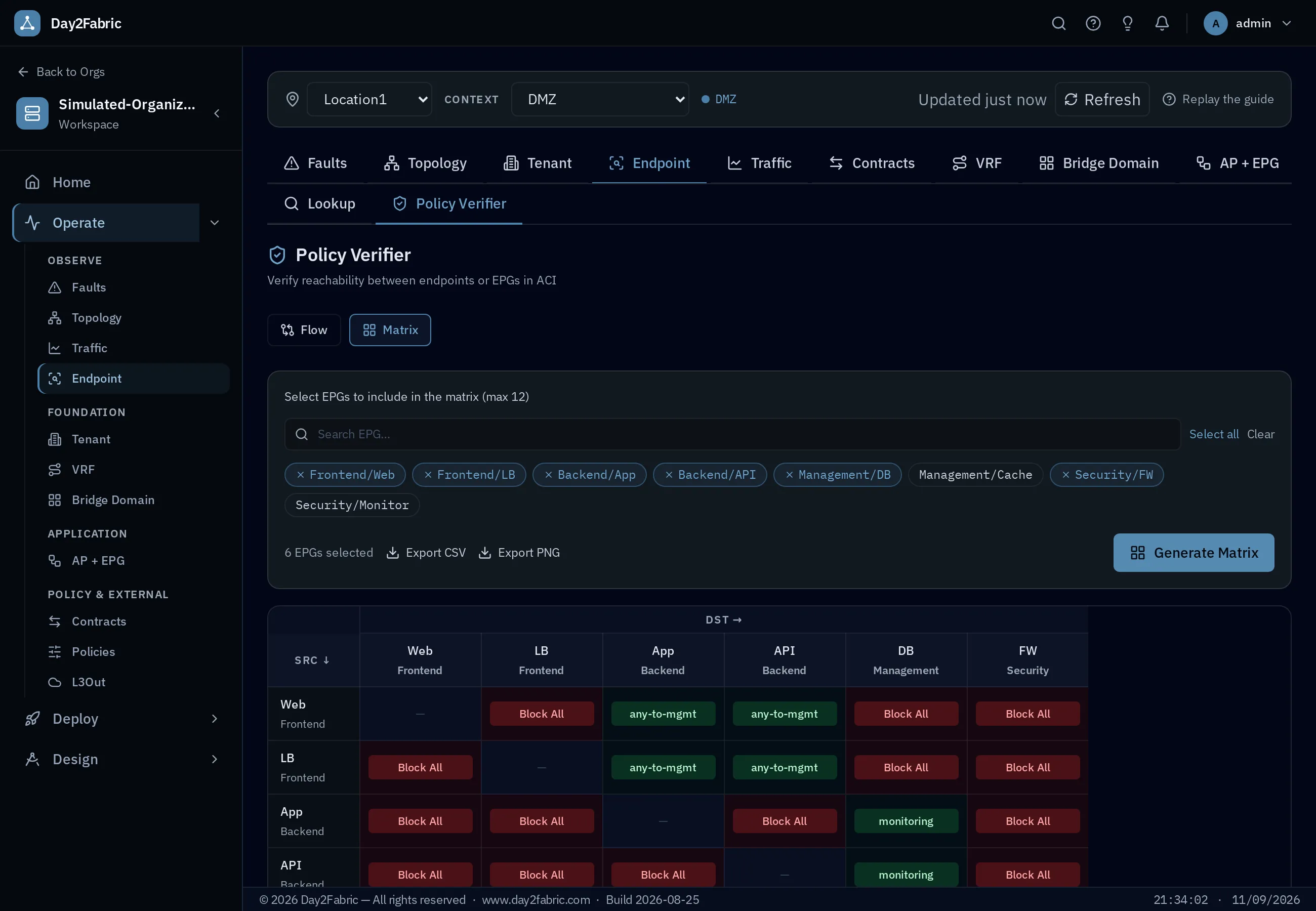
Task: Switch to the Tenant tab
Action: click(538, 163)
